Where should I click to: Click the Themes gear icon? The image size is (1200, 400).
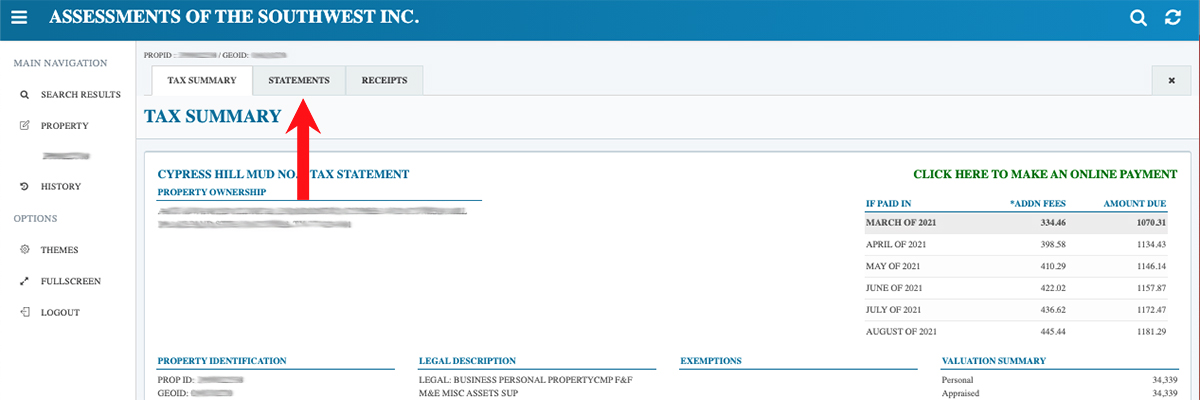[x=24, y=250]
